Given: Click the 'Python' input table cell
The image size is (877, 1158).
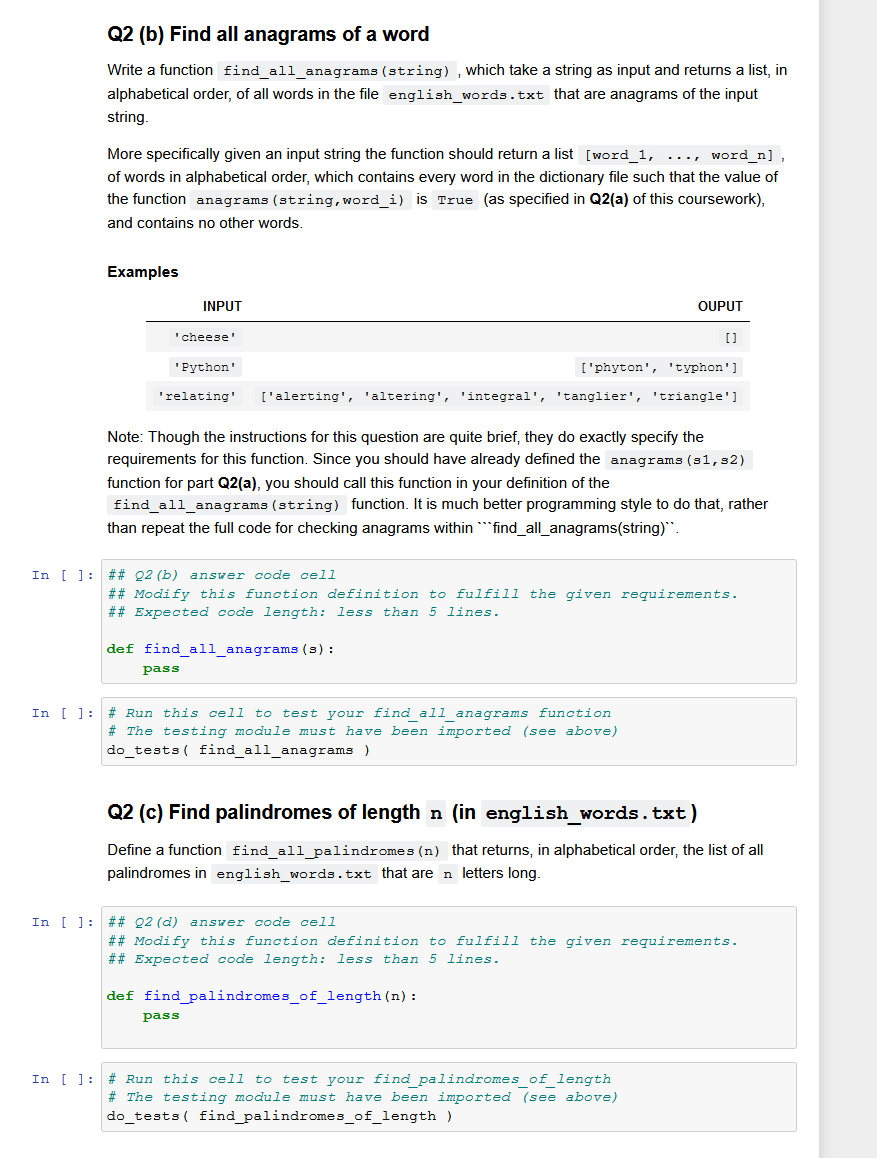Looking at the screenshot, I should [205, 367].
